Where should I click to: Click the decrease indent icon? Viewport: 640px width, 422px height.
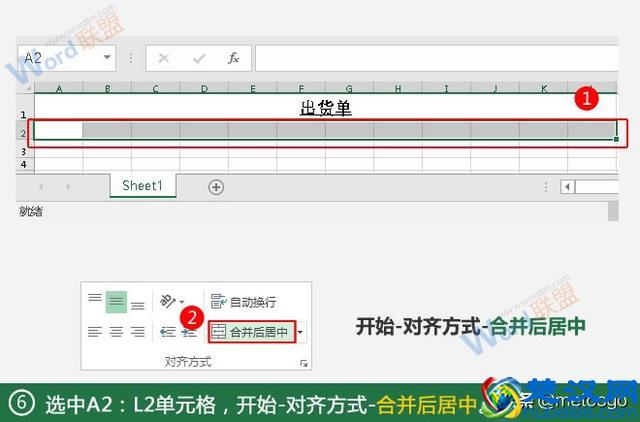point(168,332)
